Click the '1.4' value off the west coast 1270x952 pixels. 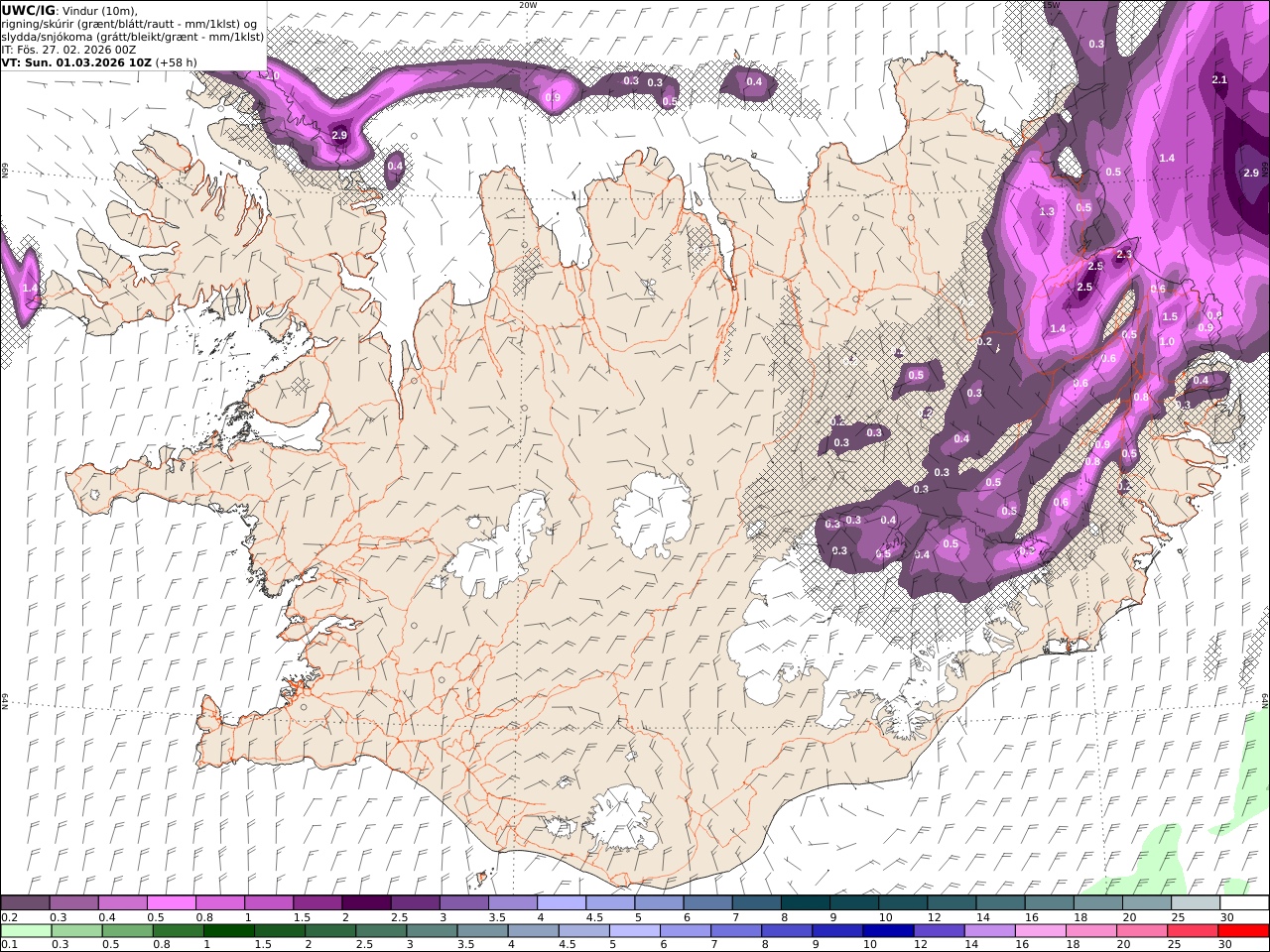pos(31,289)
